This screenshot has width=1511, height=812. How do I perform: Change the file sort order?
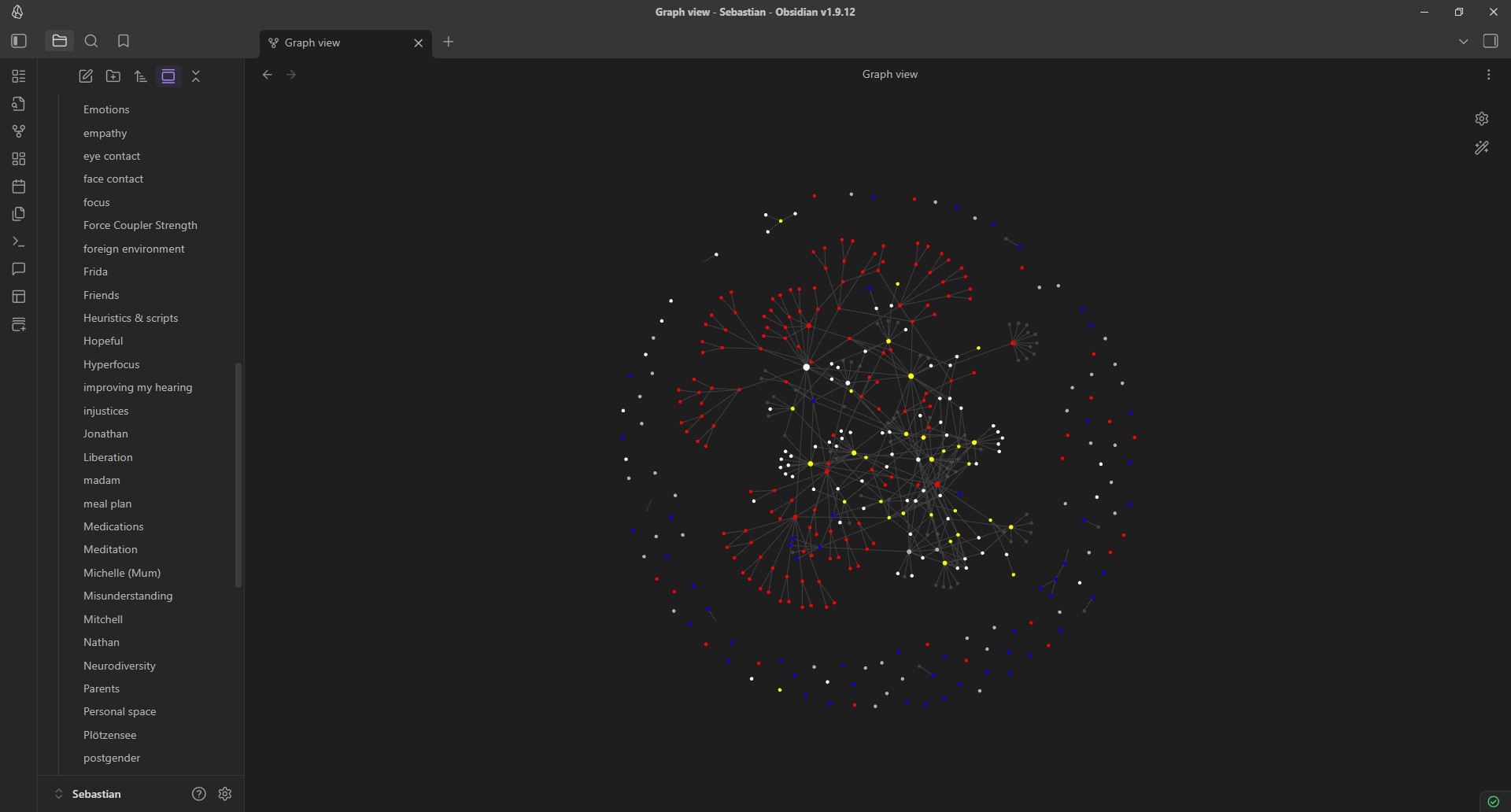point(140,76)
